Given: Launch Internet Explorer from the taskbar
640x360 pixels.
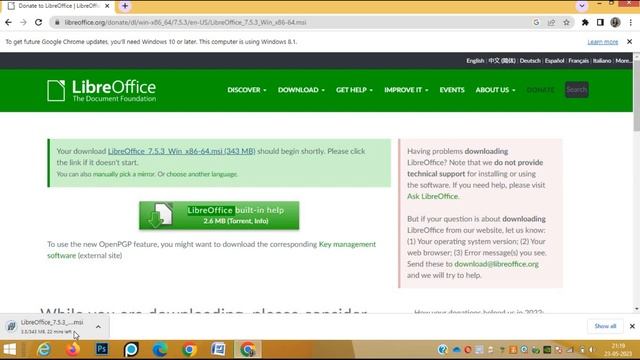Looking at the screenshot, I should point(44,349).
